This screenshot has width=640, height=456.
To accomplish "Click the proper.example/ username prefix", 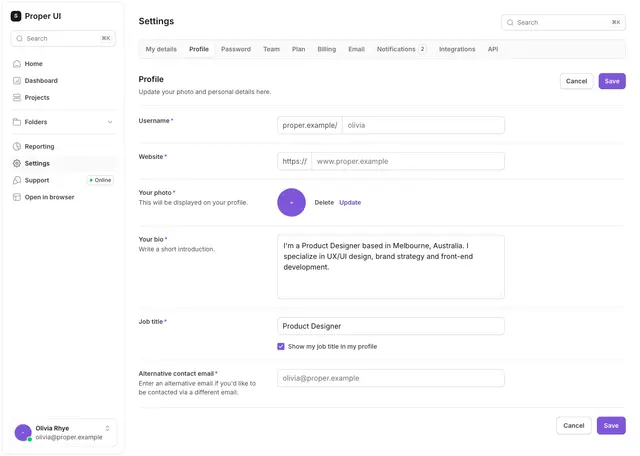I will coord(310,125).
